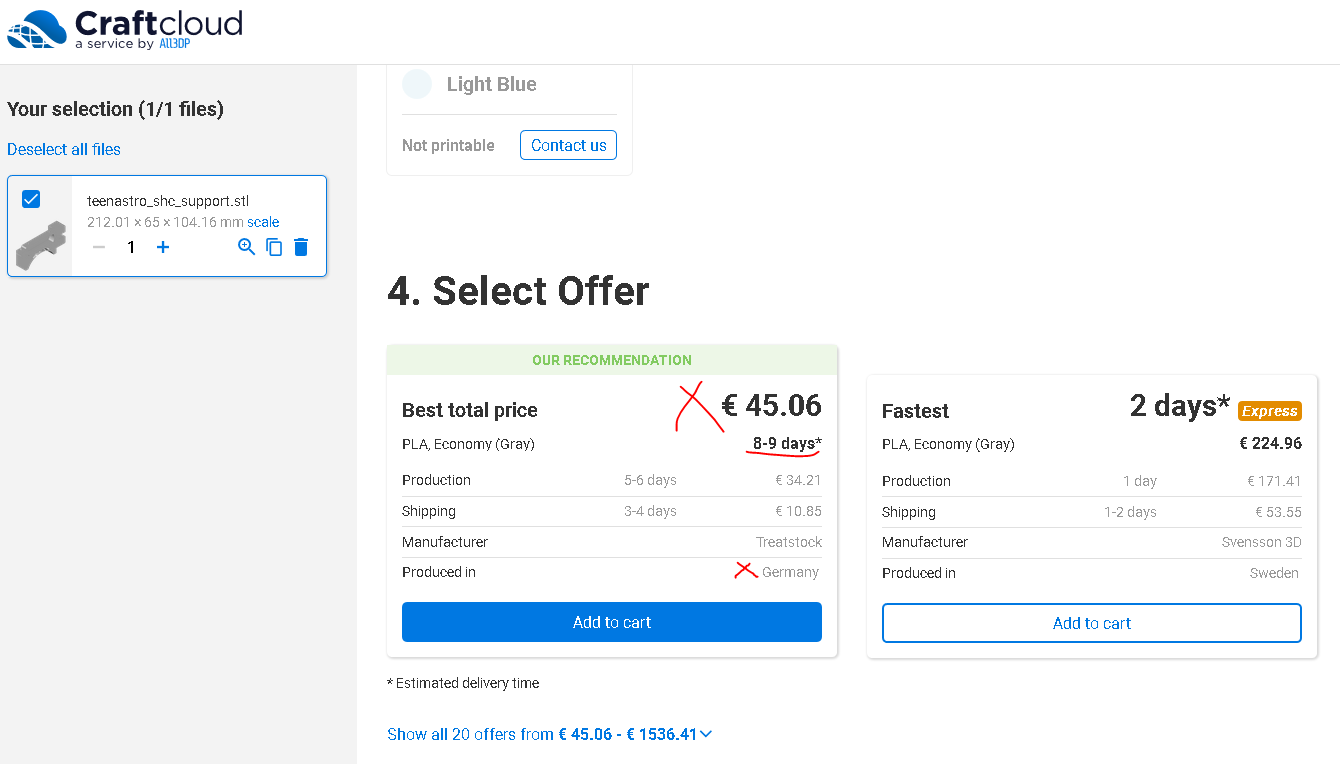
Task: Select the Fastest offer card heading
Action: tap(915, 411)
